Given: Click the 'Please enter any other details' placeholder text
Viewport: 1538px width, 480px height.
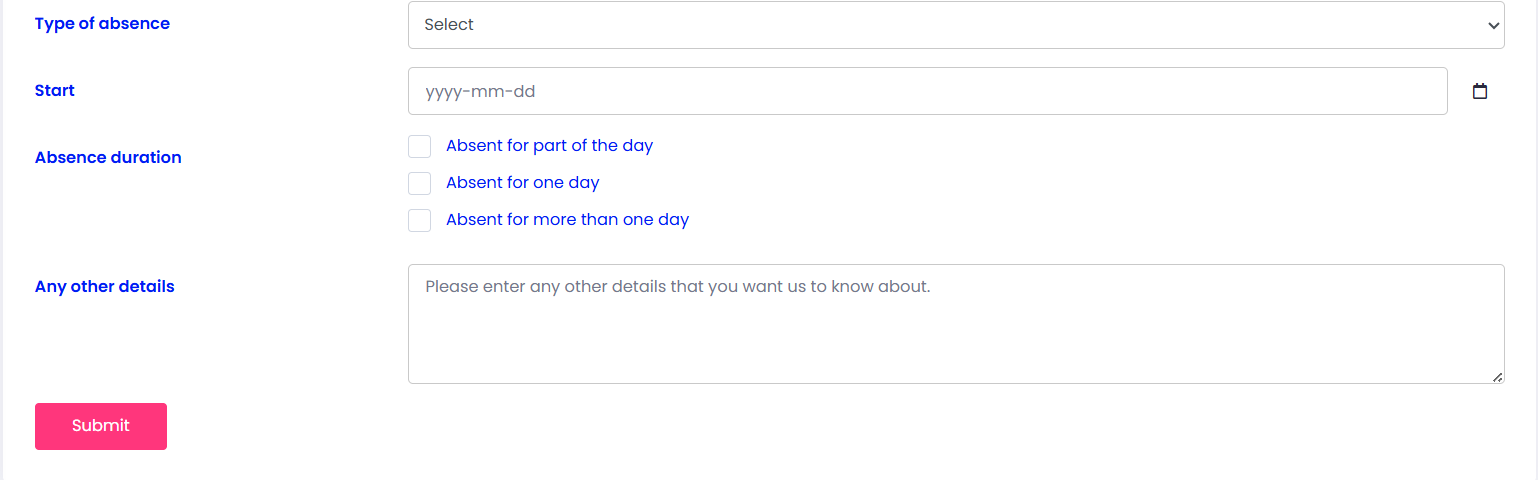Looking at the screenshot, I should tap(678, 287).
